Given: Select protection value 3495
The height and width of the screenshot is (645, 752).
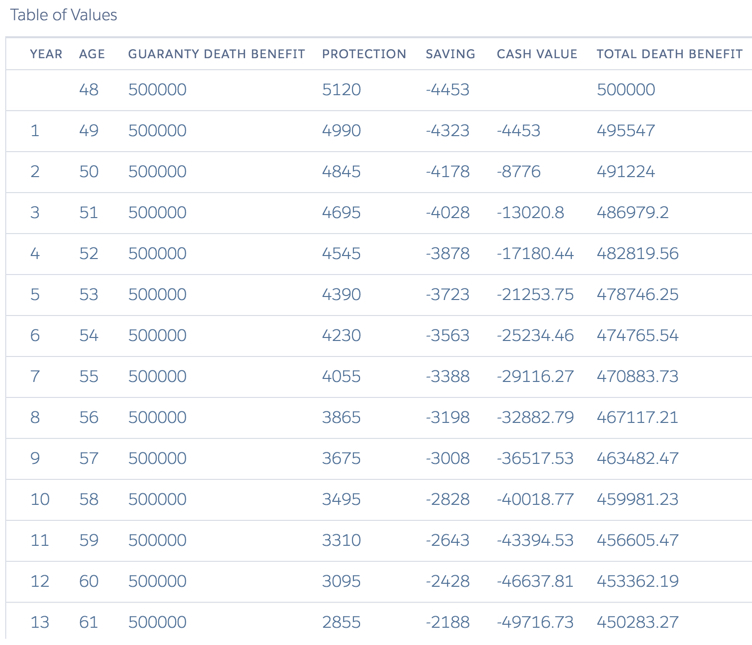Looking at the screenshot, I should (x=341, y=500).
